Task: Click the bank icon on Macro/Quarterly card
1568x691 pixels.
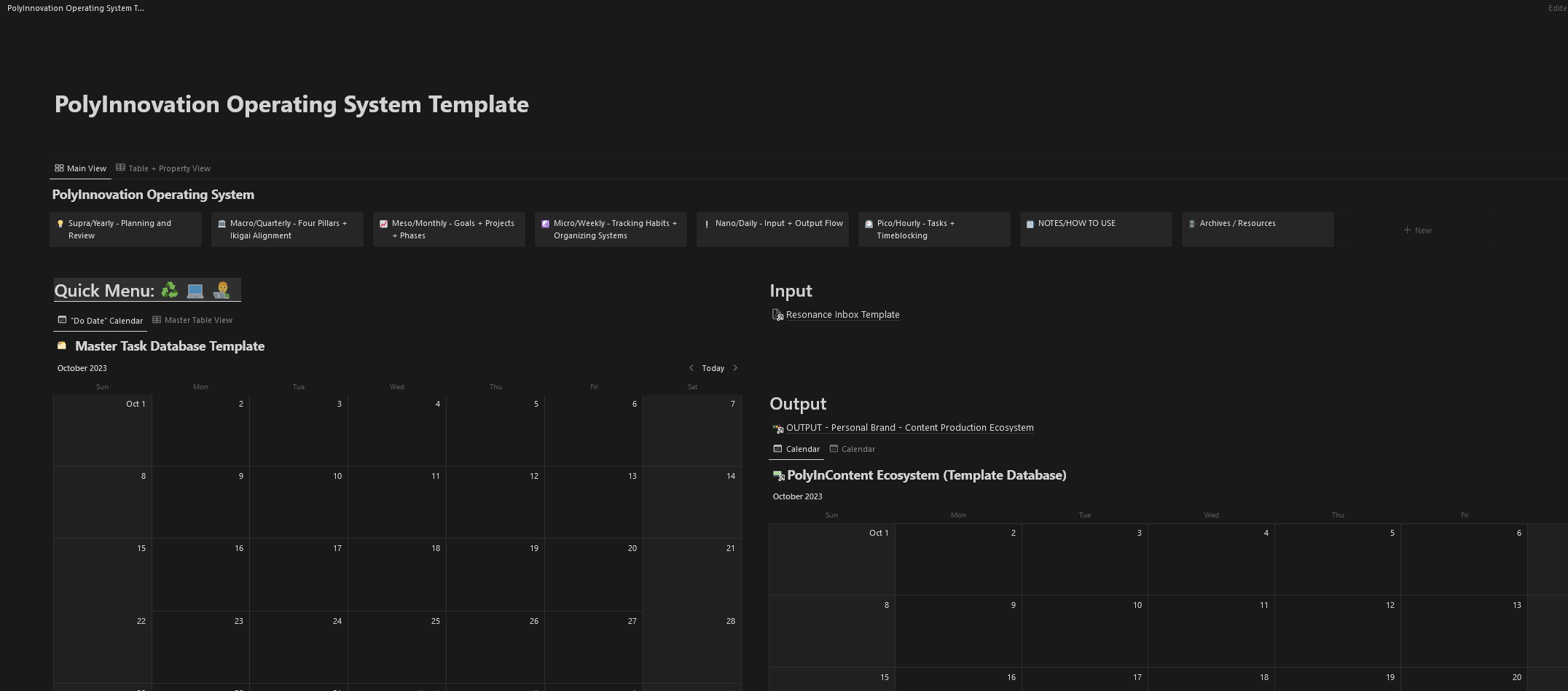Action: coord(222,224)
